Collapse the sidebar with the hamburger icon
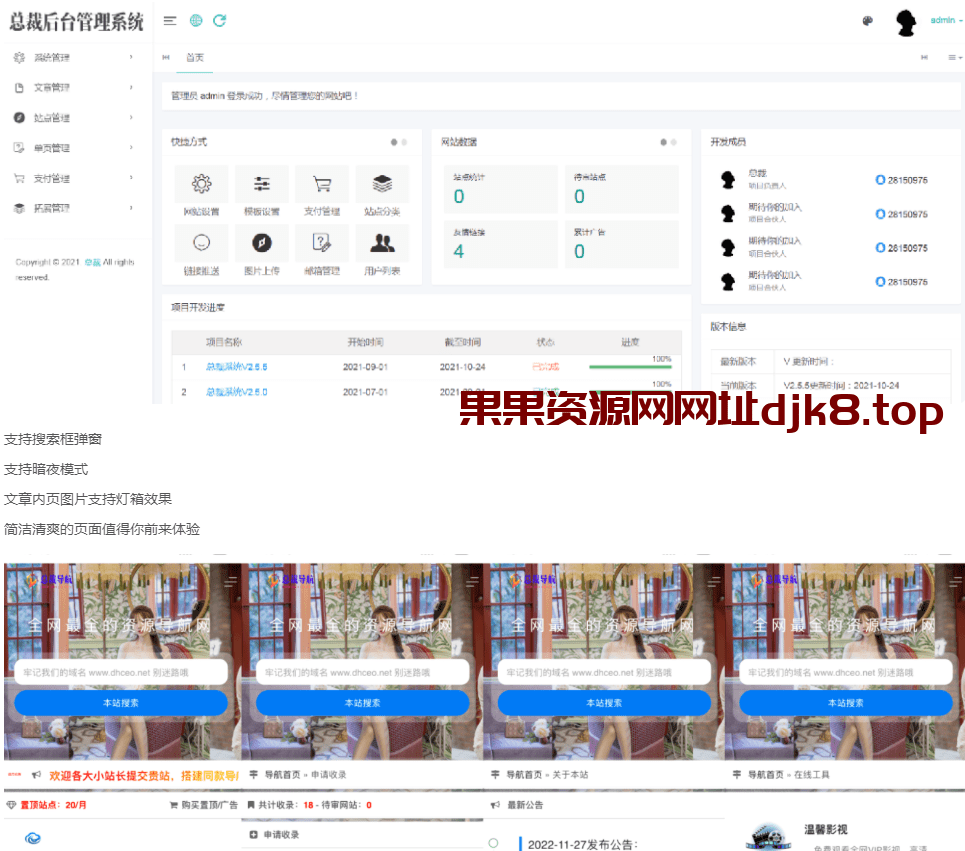This screenshot has height=851, width=965. click(x=170, y=19)
